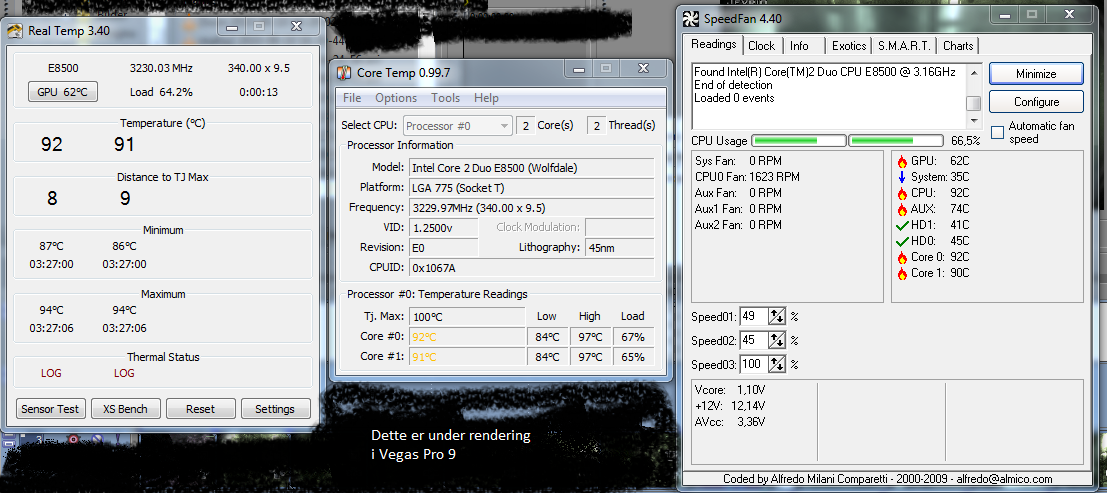Click the Core 0 flame icon
The width and height of the screenshot is (1107, 493).
pos(902,257)
